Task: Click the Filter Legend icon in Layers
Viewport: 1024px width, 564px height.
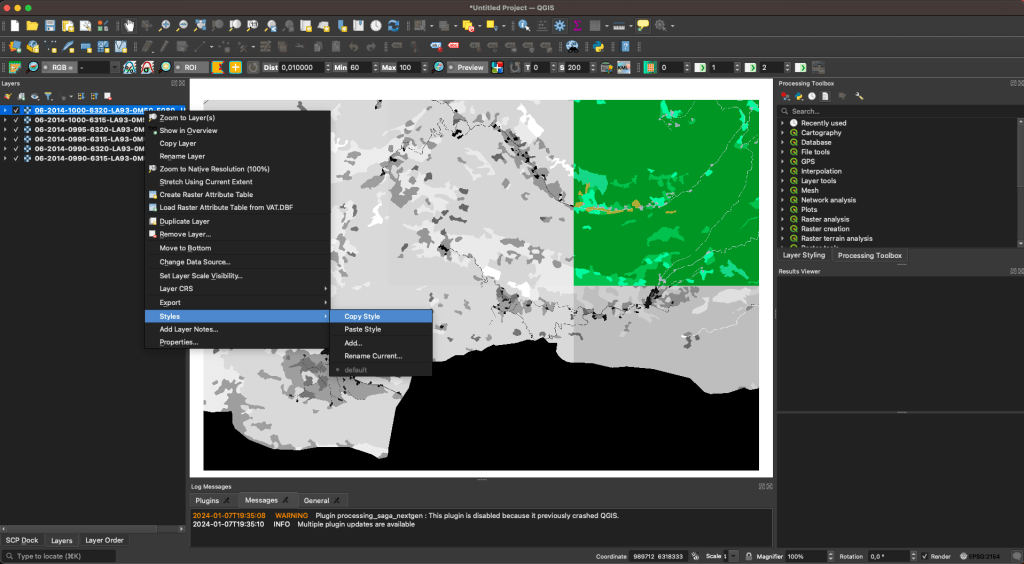Action: (x=48, y=96)
